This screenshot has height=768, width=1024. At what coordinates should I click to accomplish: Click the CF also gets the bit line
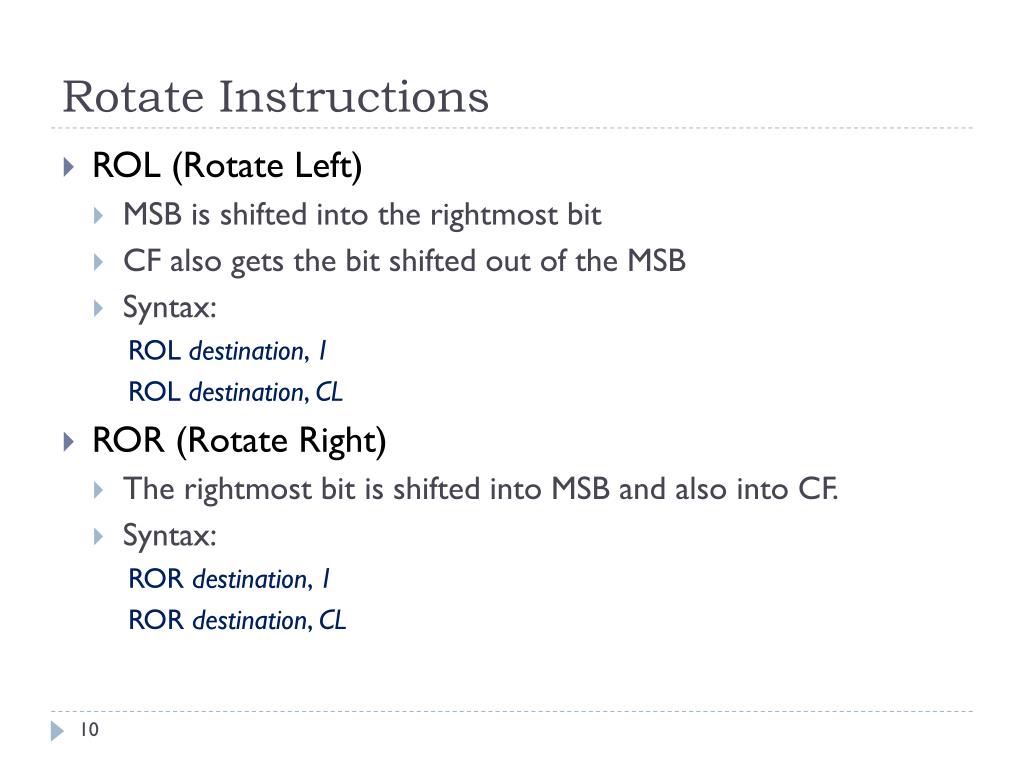point(404,262)
